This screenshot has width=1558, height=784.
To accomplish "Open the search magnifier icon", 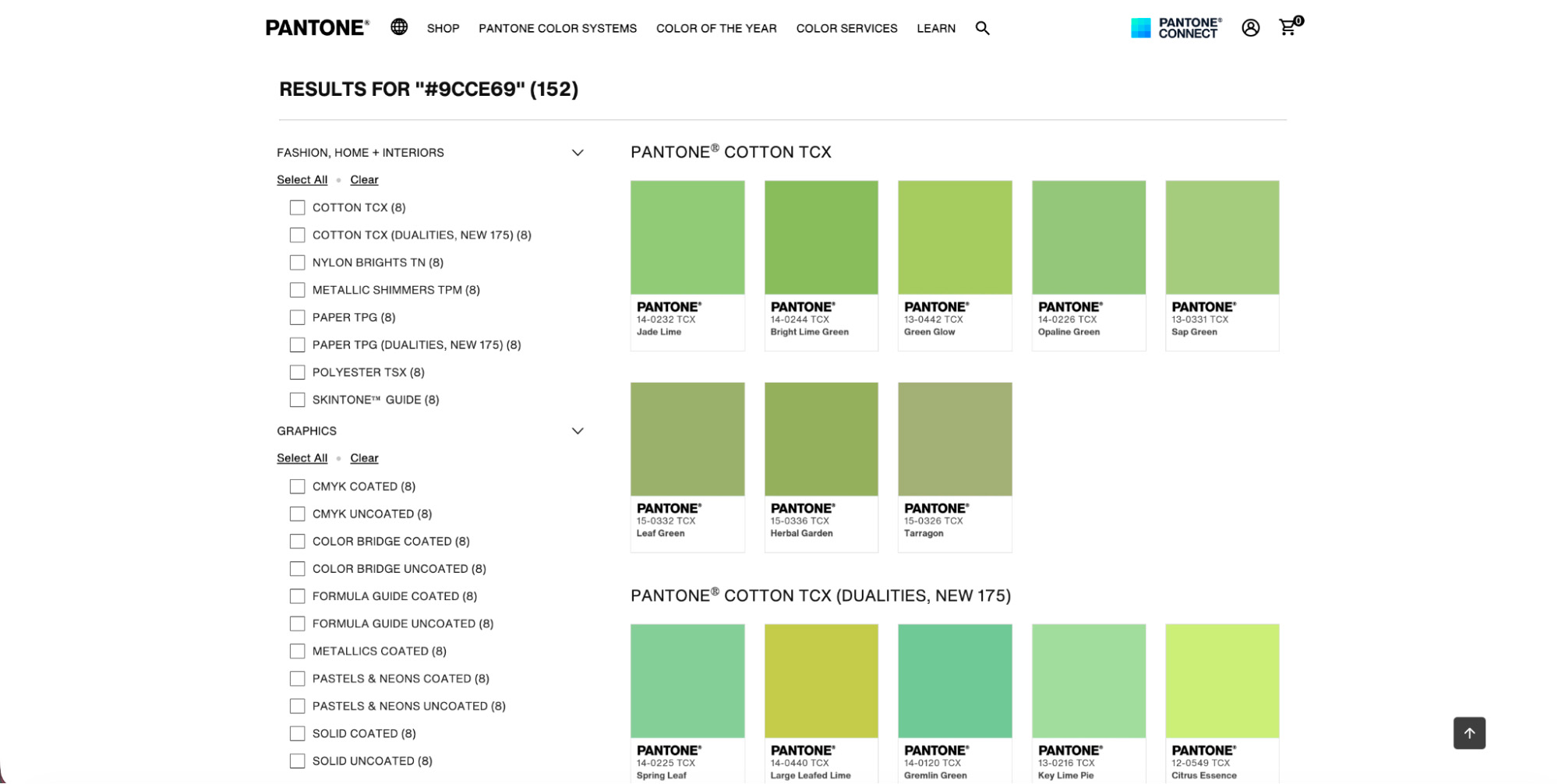I will tap(982, 28).
